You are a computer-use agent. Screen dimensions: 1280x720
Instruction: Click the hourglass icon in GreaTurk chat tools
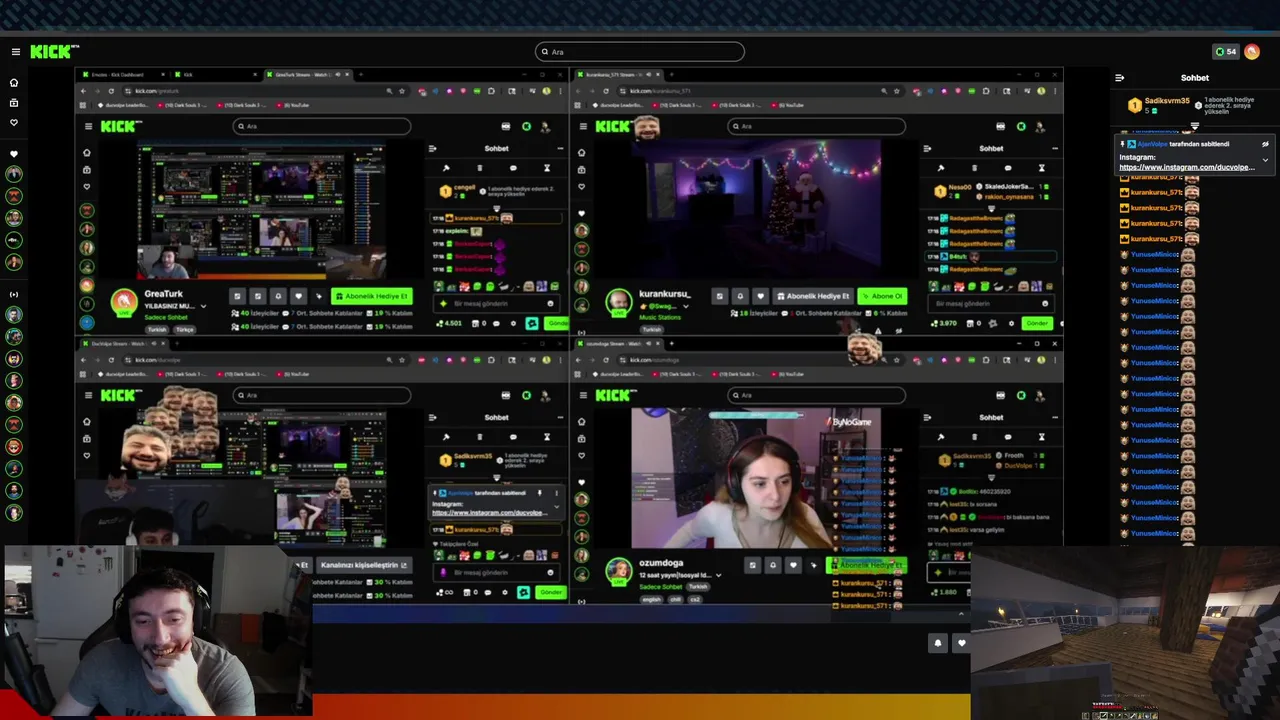pos(547,168)
